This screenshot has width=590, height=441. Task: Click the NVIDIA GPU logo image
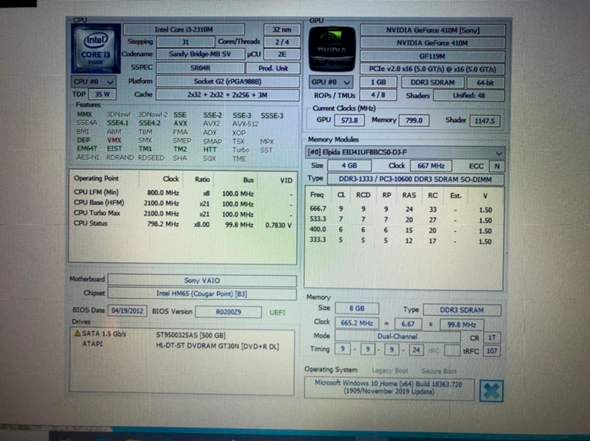(x=332, y=49)
